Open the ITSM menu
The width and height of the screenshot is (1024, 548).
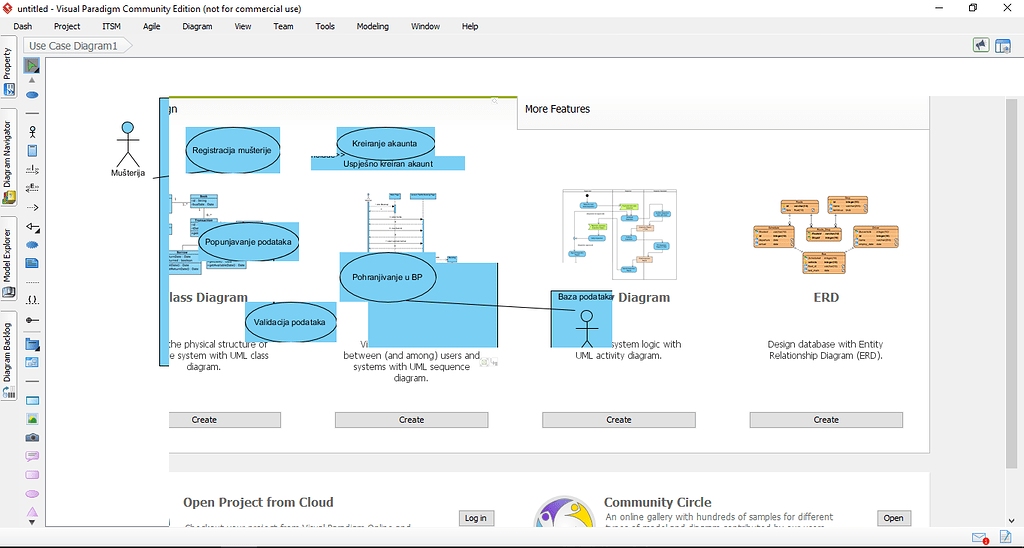coord(112,26)
